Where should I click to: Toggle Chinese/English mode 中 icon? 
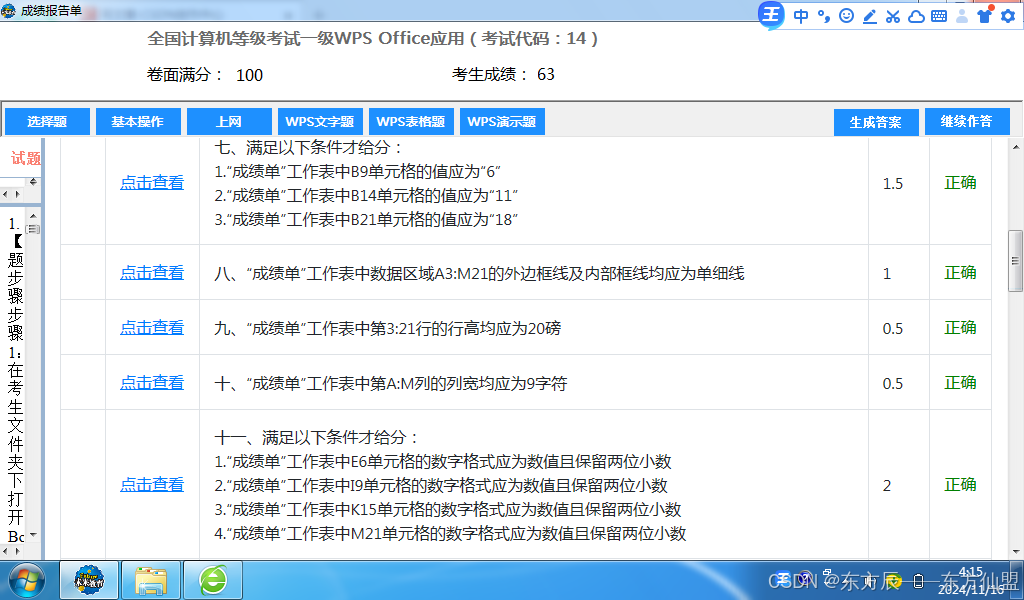(801, 16)
